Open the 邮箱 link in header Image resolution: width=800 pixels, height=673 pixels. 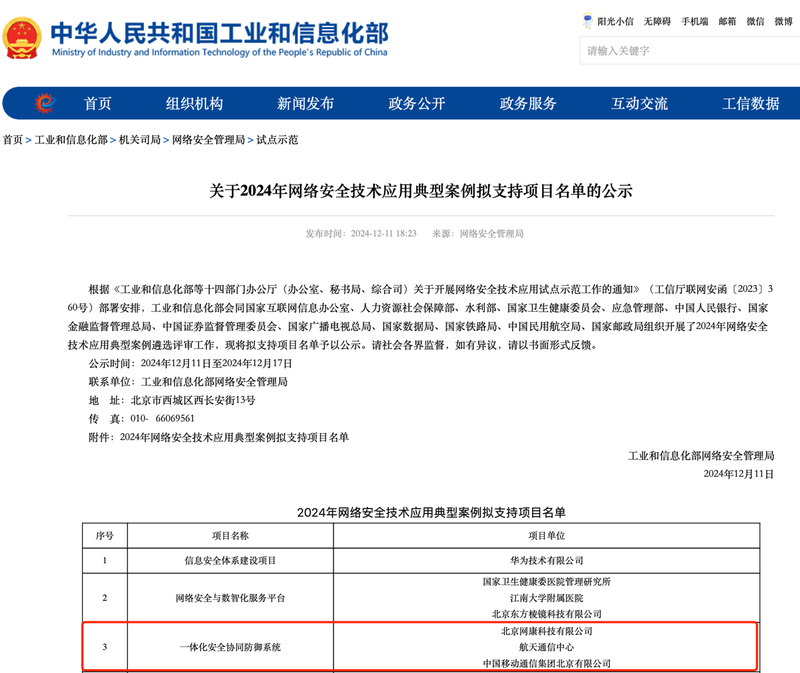[x=728, y=21]
